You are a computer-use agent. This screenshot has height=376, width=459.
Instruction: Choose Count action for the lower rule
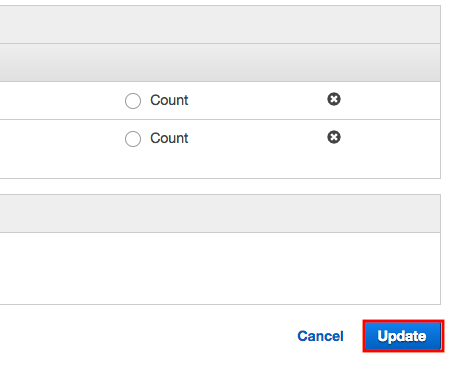(133, 139)
